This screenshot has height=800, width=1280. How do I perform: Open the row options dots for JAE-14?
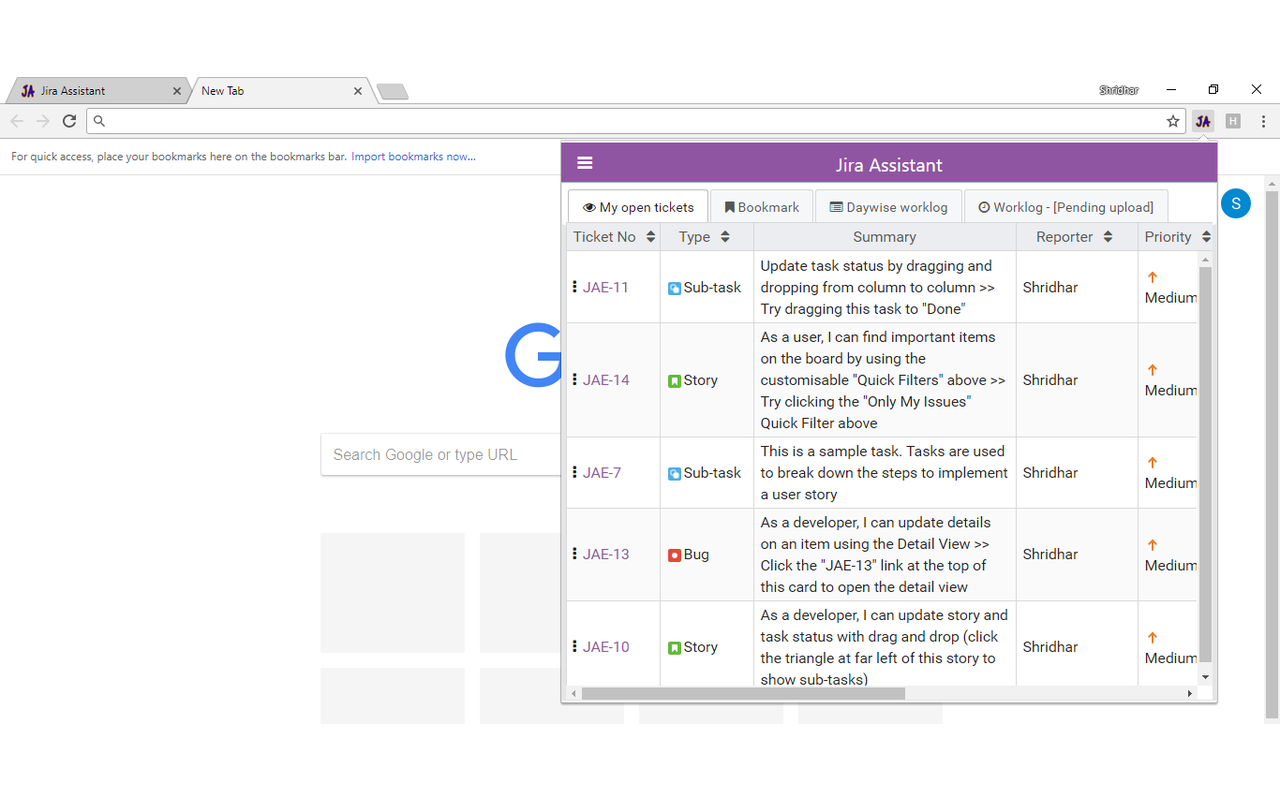[574, 380]
